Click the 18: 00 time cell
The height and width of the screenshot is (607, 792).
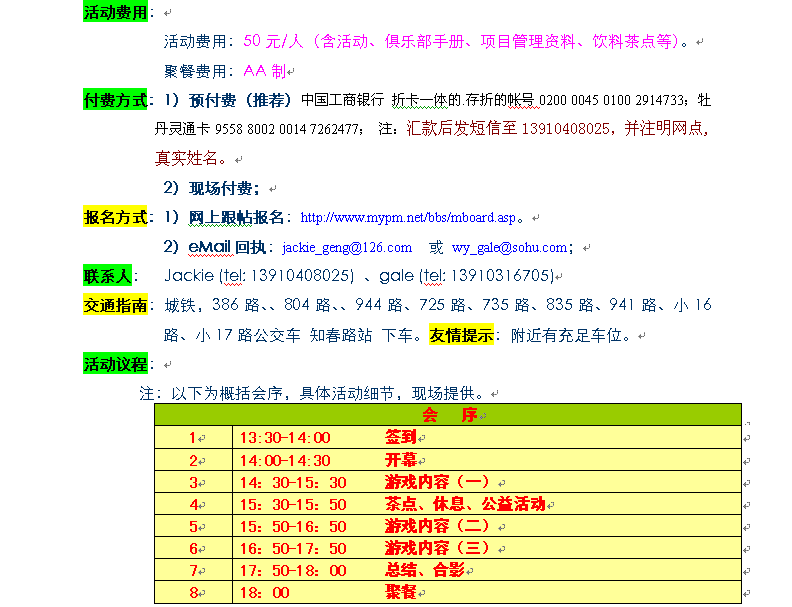coord(265,592)
